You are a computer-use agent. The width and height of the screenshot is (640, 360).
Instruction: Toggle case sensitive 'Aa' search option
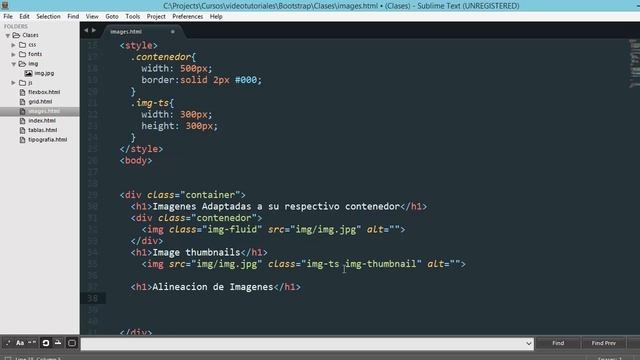20,343
